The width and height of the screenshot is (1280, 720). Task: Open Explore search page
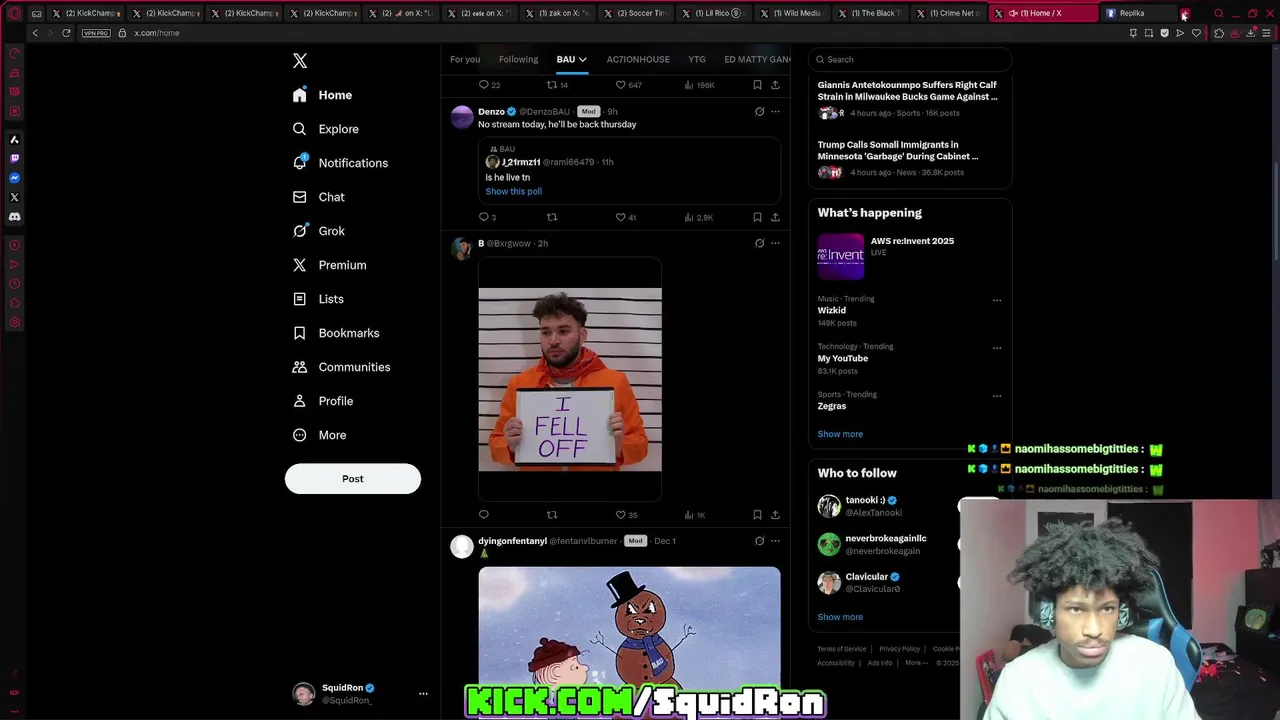[x=325, y=129]
